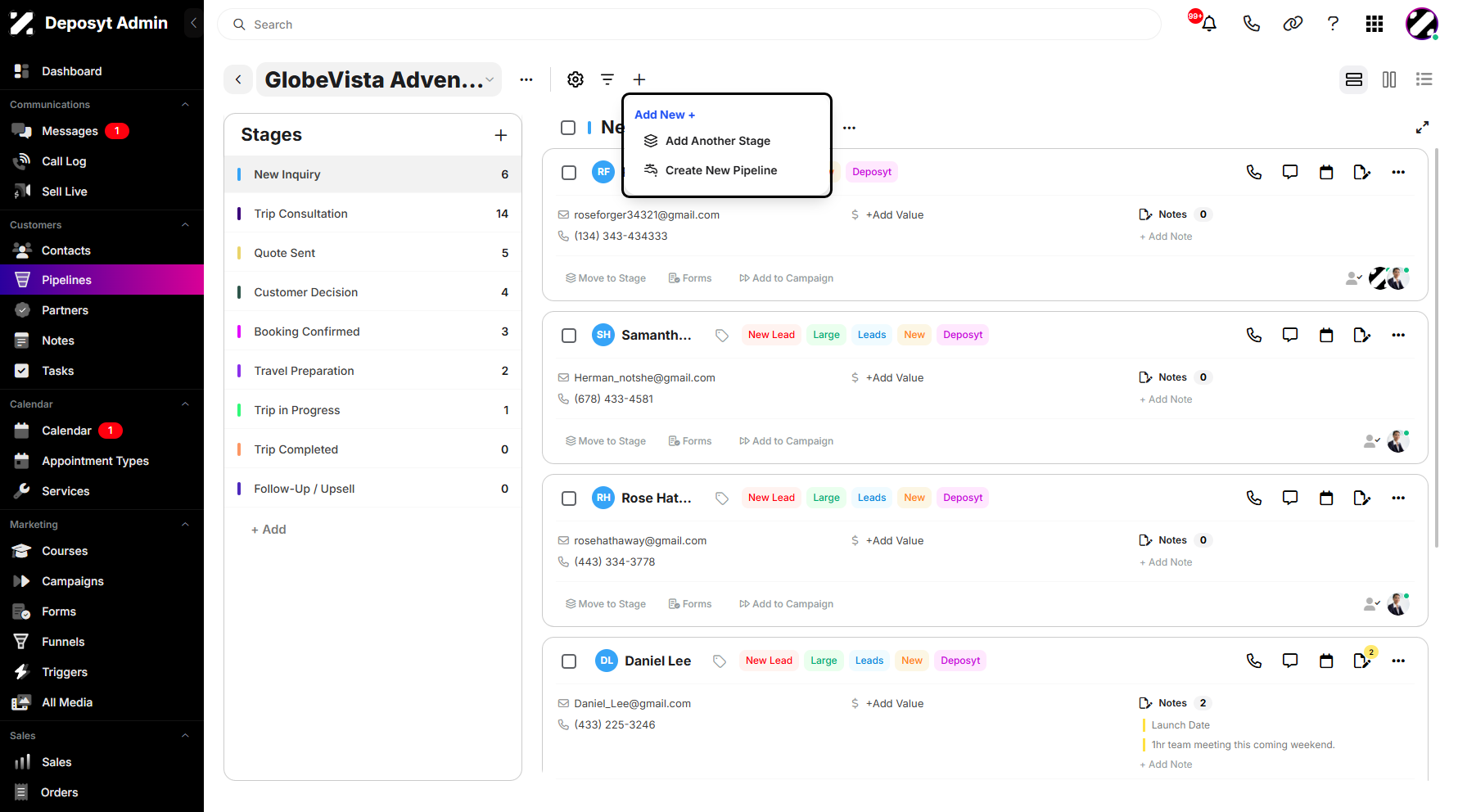The height and width of the screenshot is (812, 1458).
Task: Open the user profile avatar
Action: tap(1422, 24)
